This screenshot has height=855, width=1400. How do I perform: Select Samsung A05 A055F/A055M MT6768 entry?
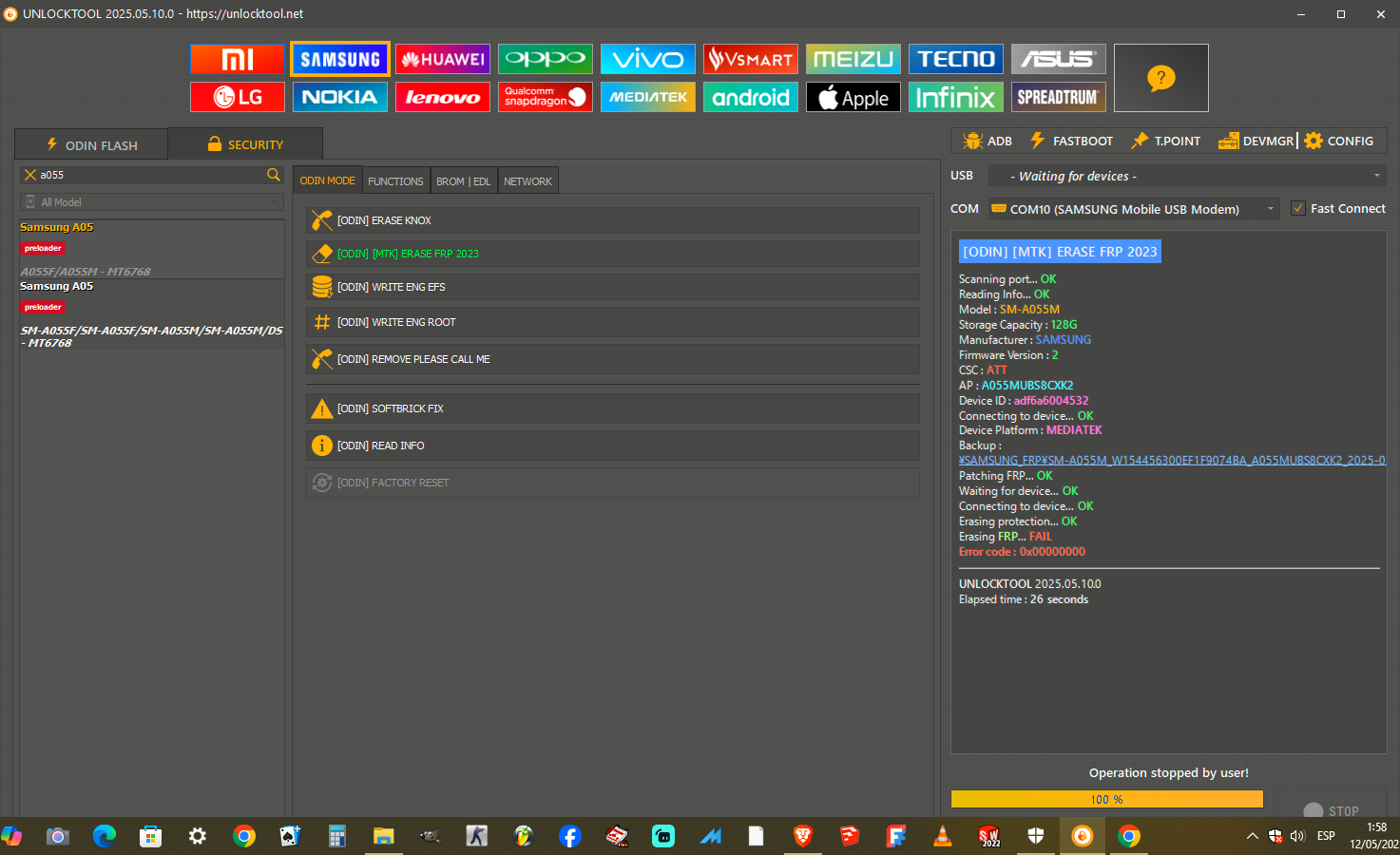(152, 249)
